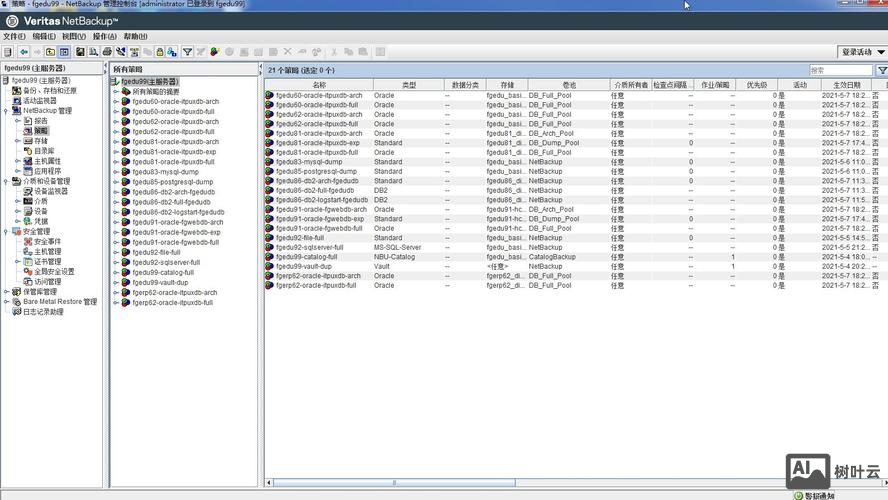Click the funnel filter icon in the toolbar
The image size is (888, 500).
(x=186, y=52)
